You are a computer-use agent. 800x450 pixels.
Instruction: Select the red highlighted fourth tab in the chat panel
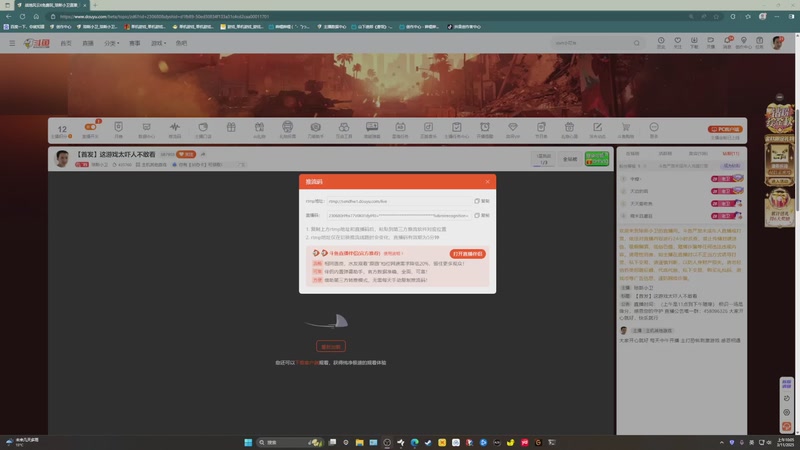731,154
